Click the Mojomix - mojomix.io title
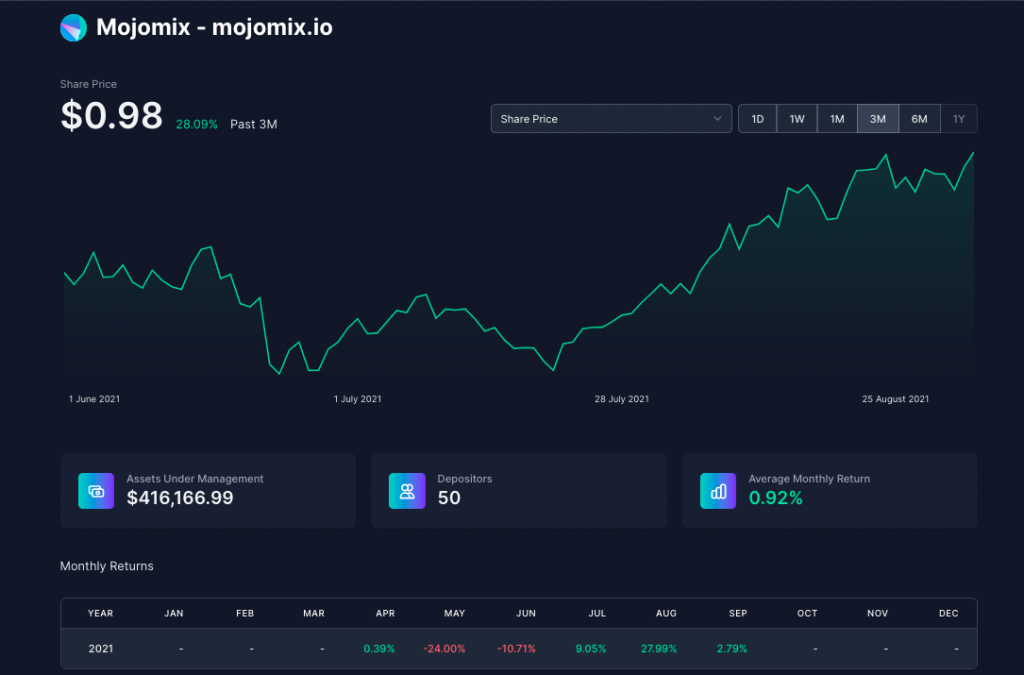1024x675 pixels. click(x=214, y=28)
